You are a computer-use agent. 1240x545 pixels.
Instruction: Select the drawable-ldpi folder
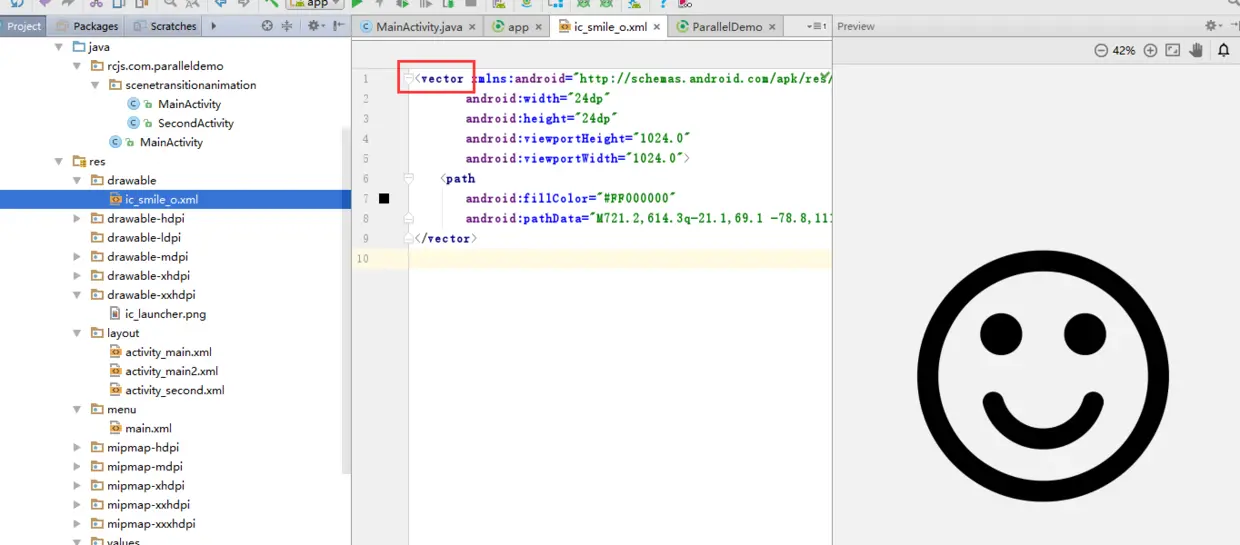point(144,238)
